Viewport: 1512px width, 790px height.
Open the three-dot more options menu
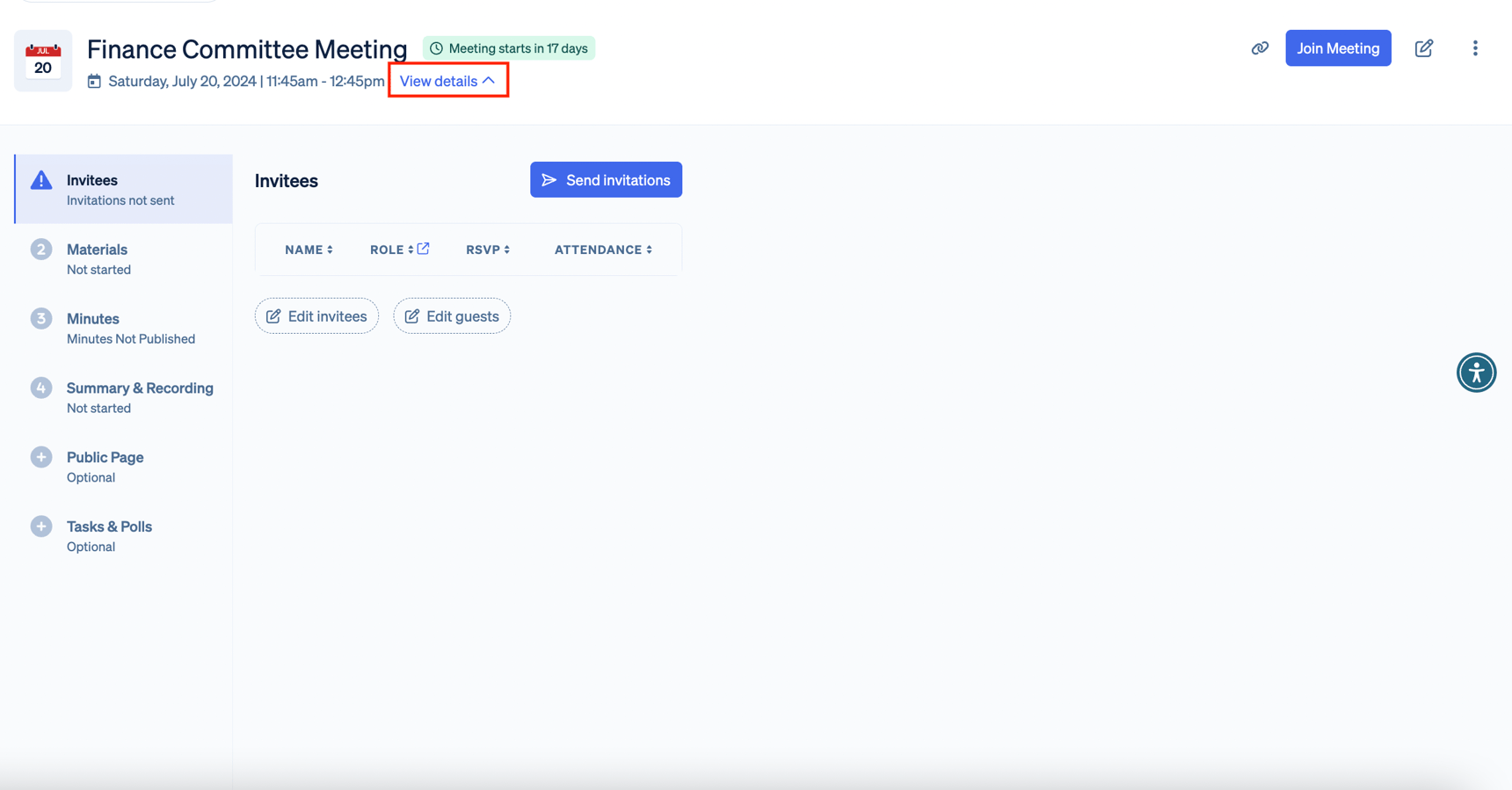point(1475,48)
